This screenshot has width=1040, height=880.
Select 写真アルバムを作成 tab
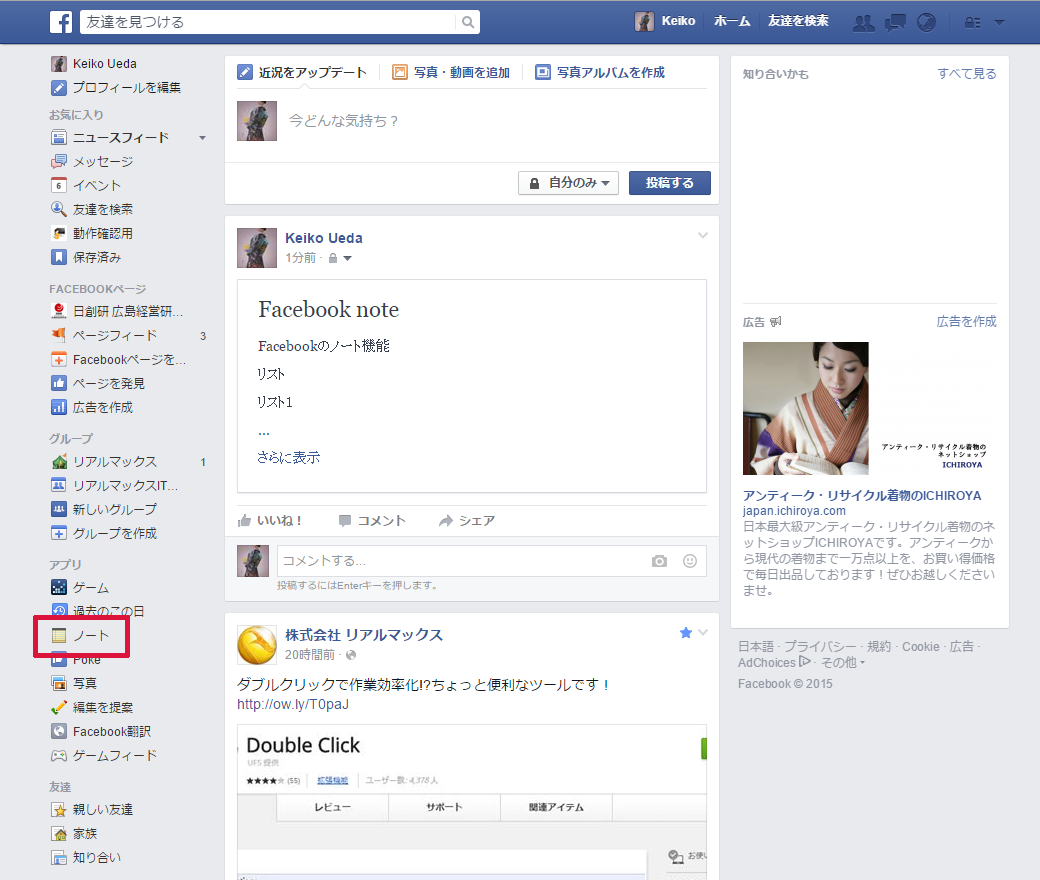click(600, 72)
